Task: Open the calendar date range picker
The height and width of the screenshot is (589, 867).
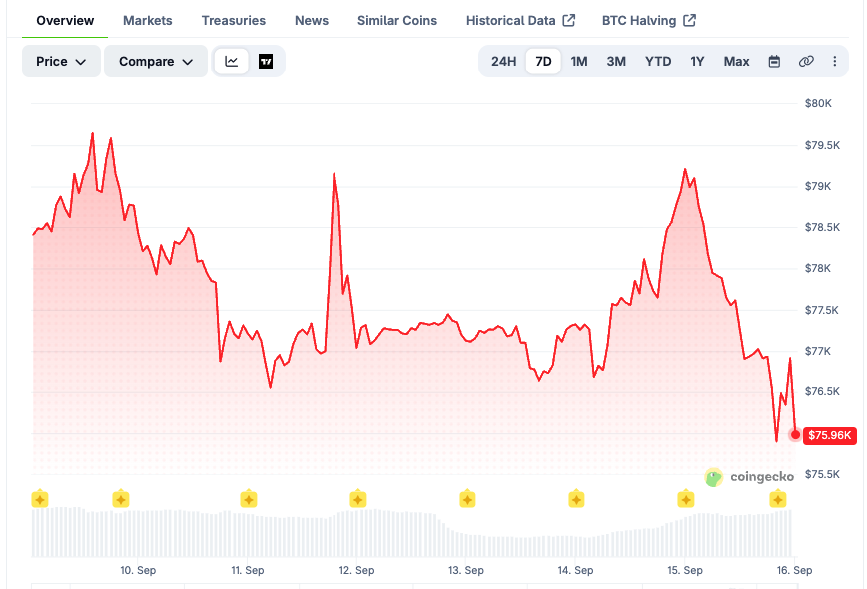Action: [x=774, y=61]
